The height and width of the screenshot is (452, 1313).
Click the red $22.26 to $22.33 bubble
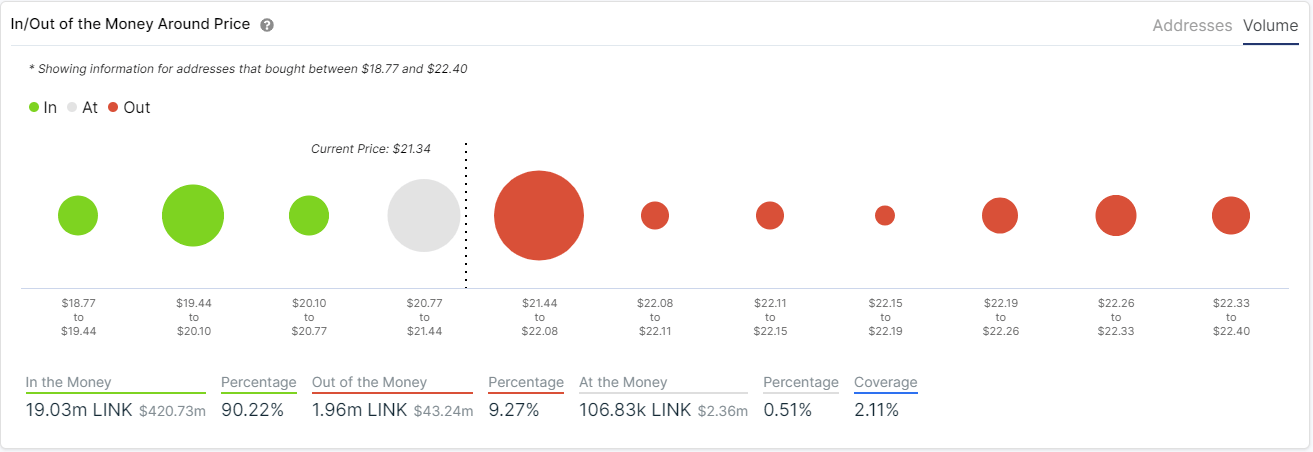[1116, 215]
